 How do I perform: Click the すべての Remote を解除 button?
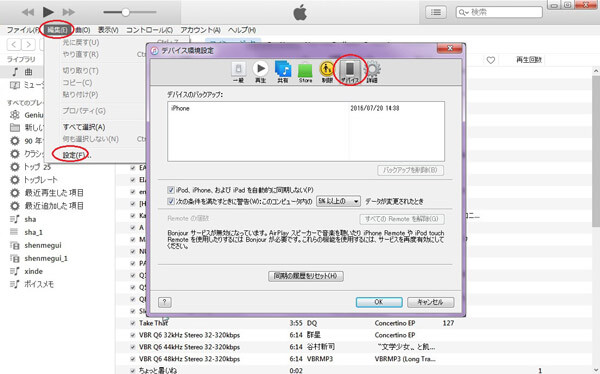402,219
